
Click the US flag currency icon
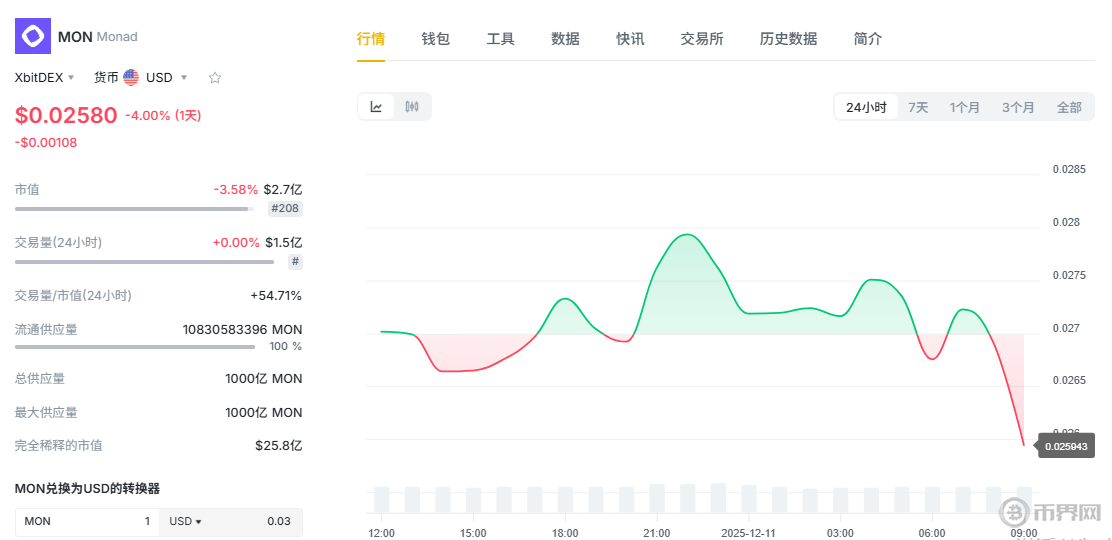131,77
